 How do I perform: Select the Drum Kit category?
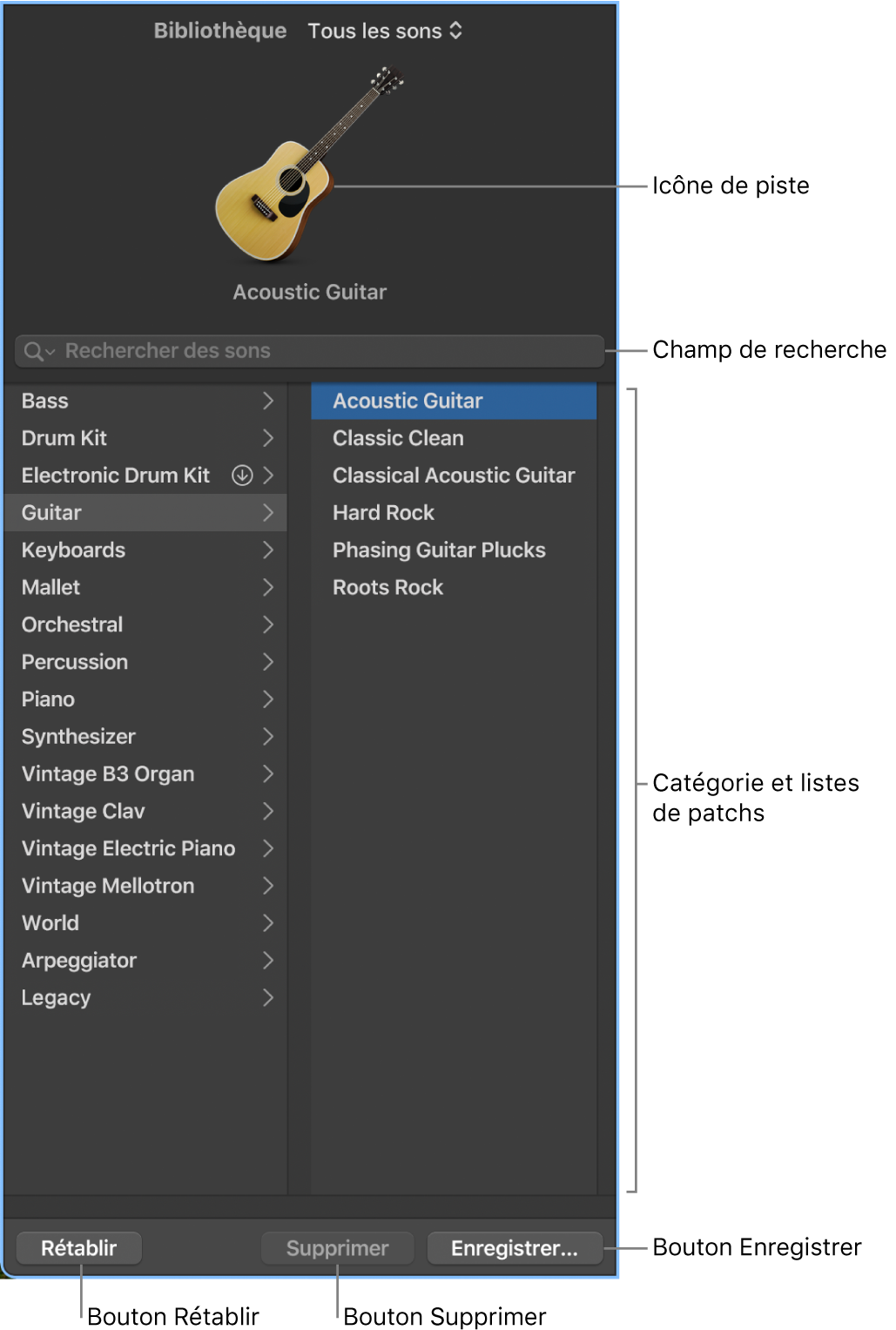[145, 438]
